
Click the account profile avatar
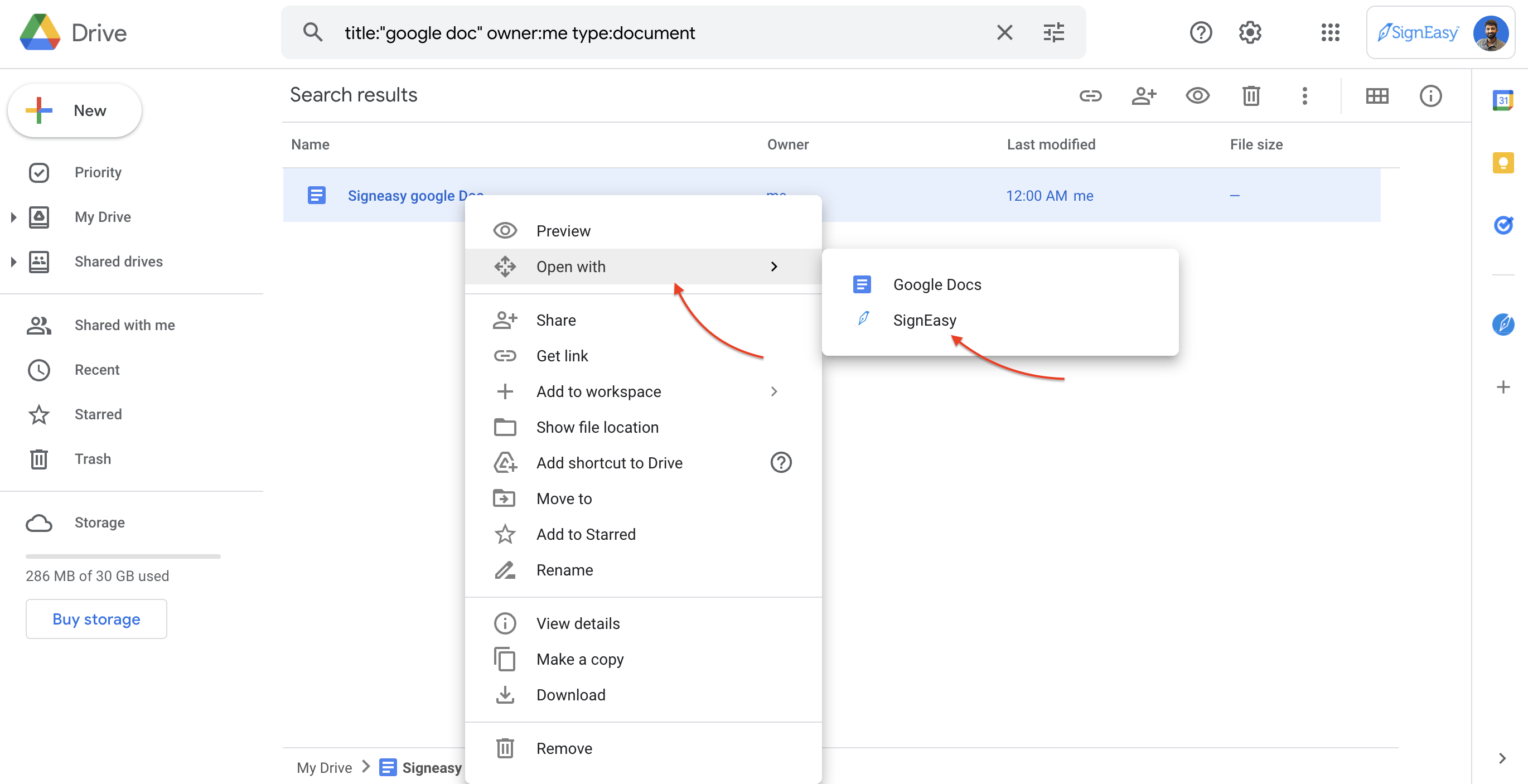pyautogui.click(x=1490, y=32)
